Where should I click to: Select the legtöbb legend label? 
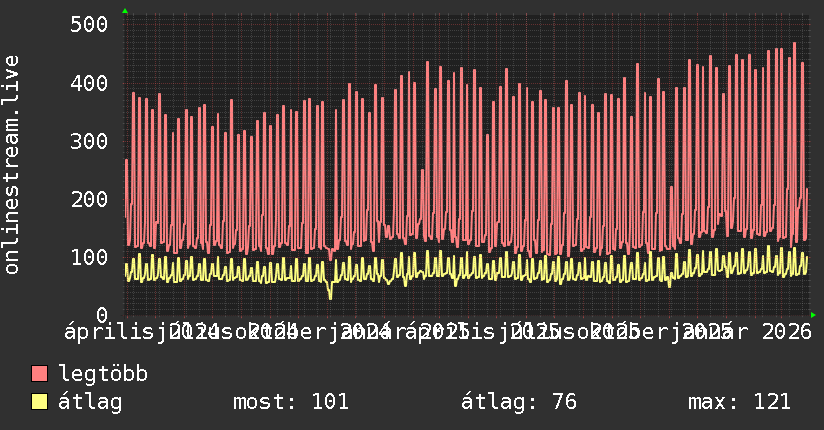coord(103,373)
